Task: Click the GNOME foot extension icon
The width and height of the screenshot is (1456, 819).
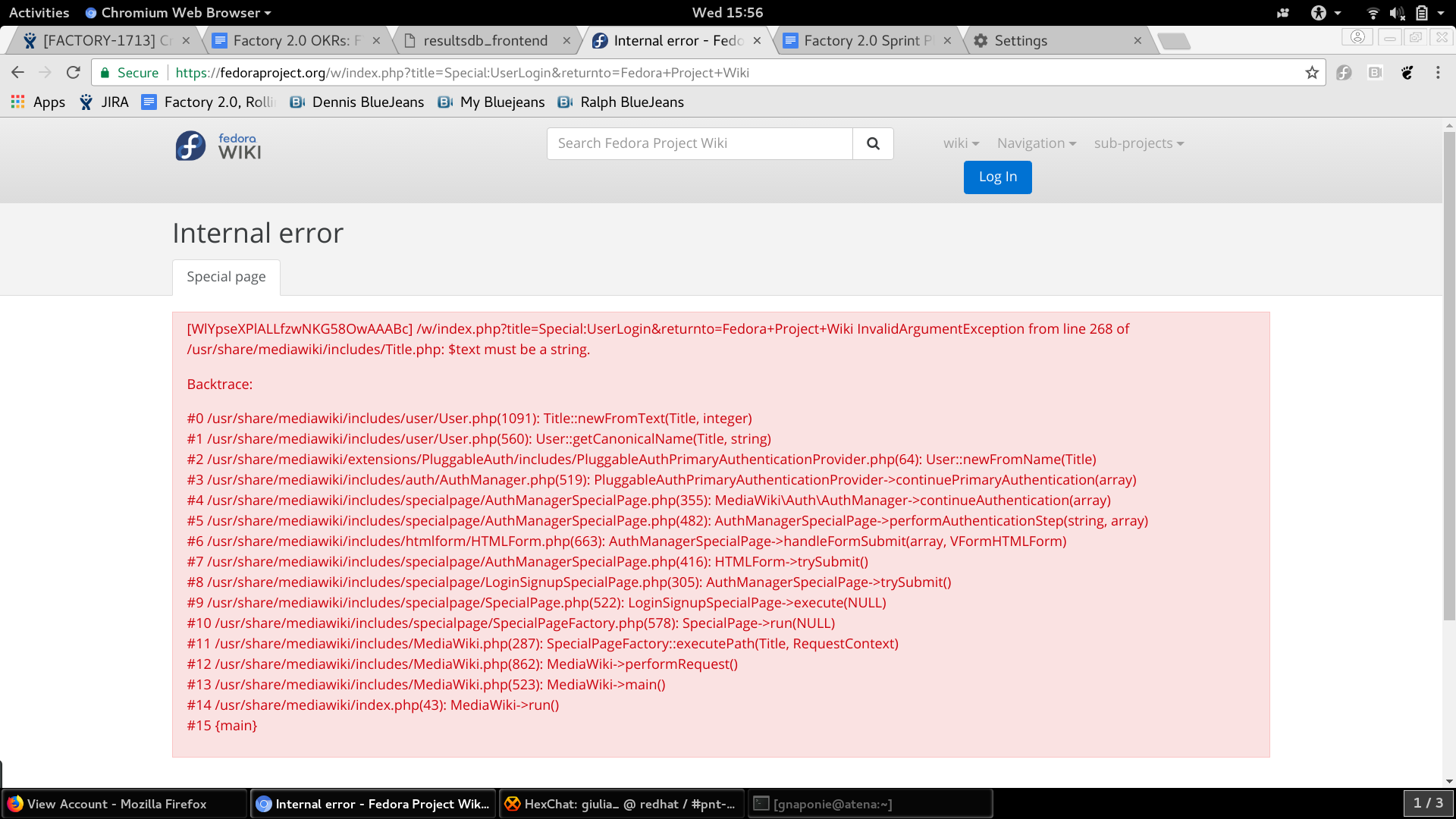Action: pos(1407,73)
